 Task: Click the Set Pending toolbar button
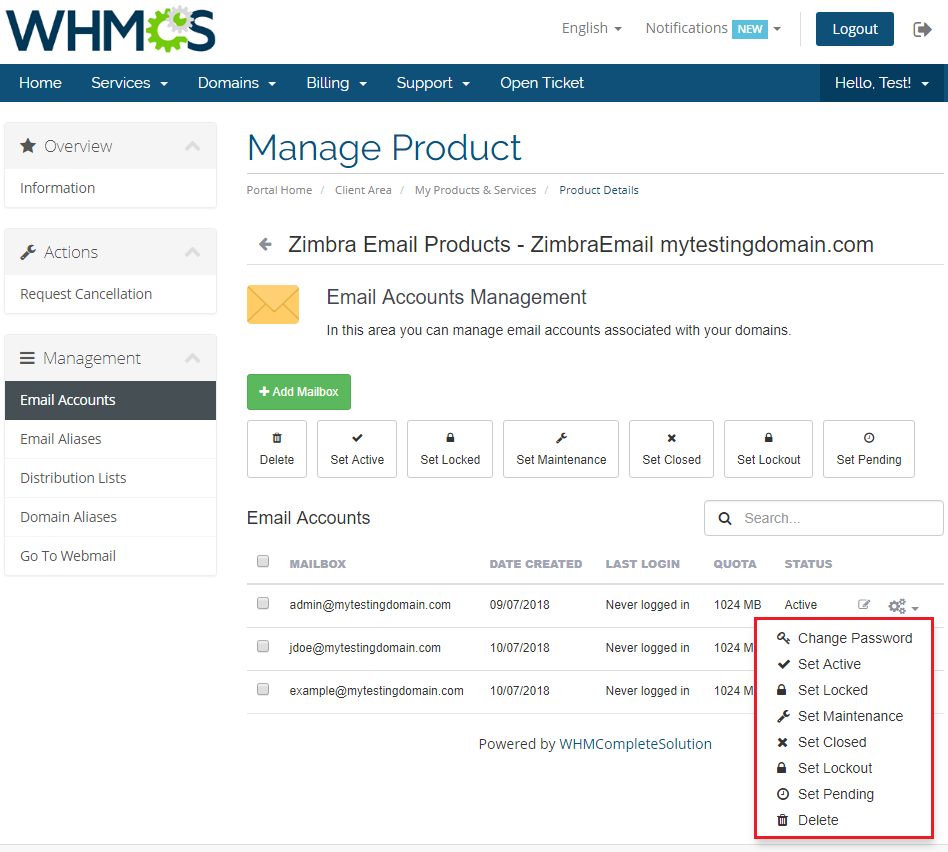pos(869,449)
